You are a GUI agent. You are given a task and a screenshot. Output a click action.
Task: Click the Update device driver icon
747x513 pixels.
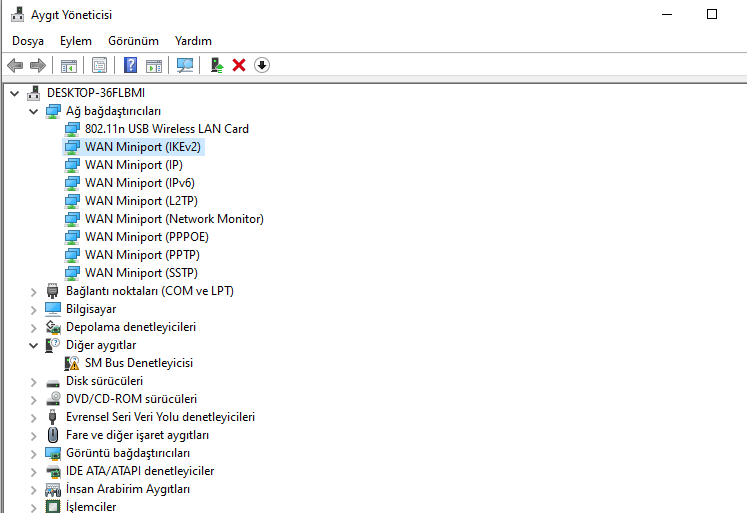pyautogui.click(x=217, y=65)
